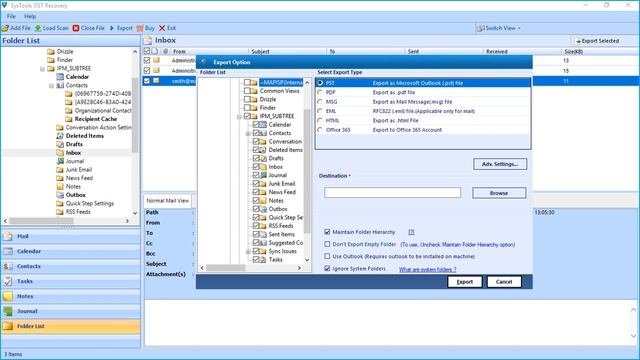Click the back arrow in Export Option title

click(204, 62)
